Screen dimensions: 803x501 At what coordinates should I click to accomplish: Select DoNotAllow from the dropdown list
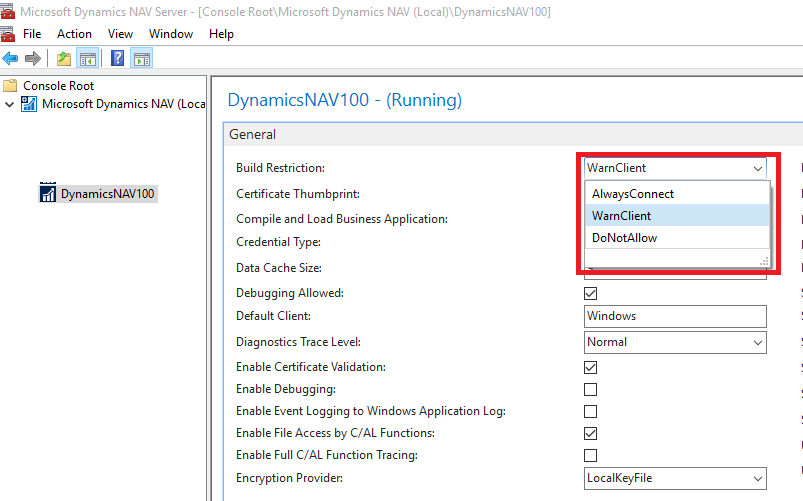677,238
